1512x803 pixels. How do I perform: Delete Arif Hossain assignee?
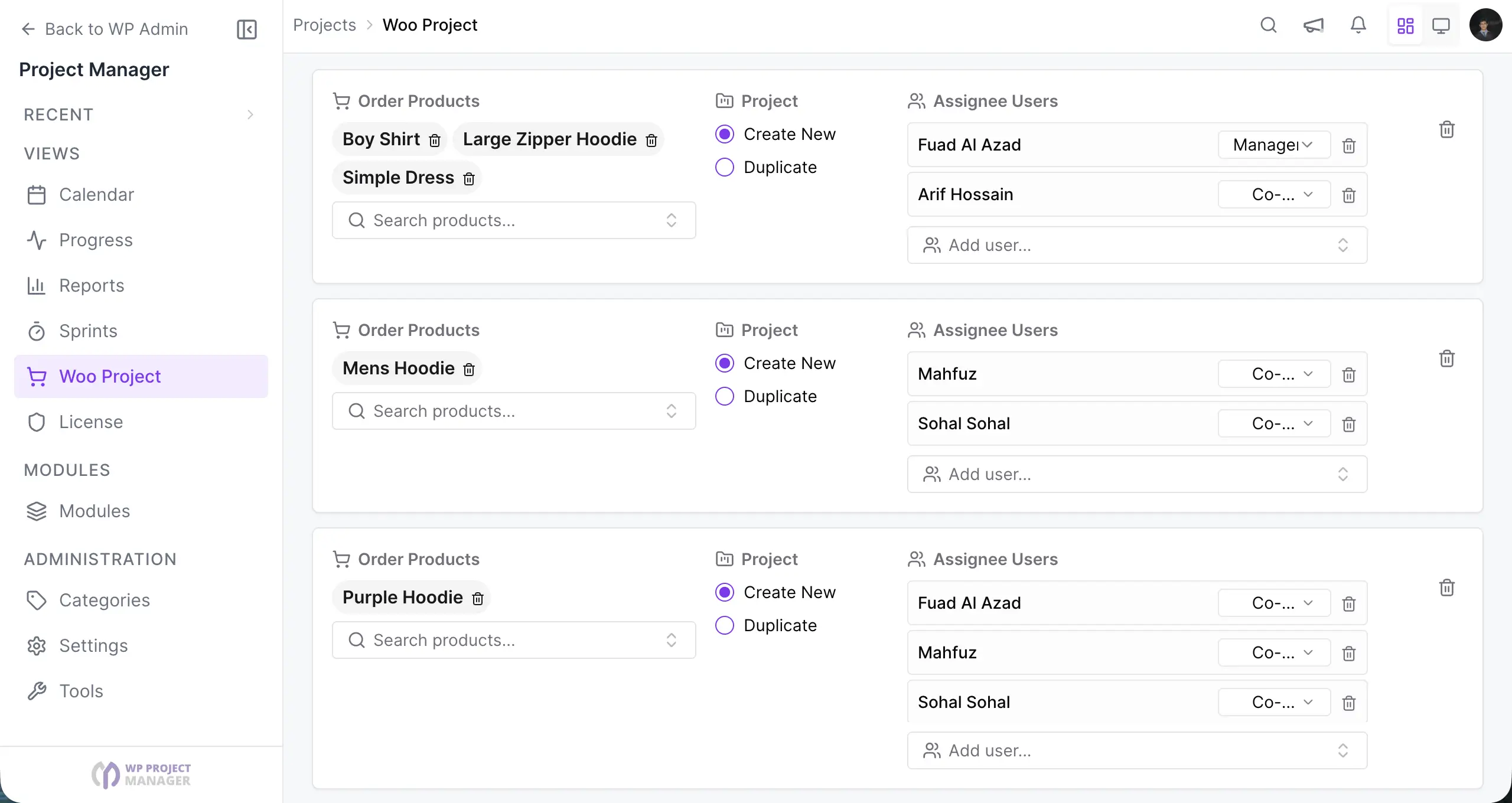(1348, 195)
